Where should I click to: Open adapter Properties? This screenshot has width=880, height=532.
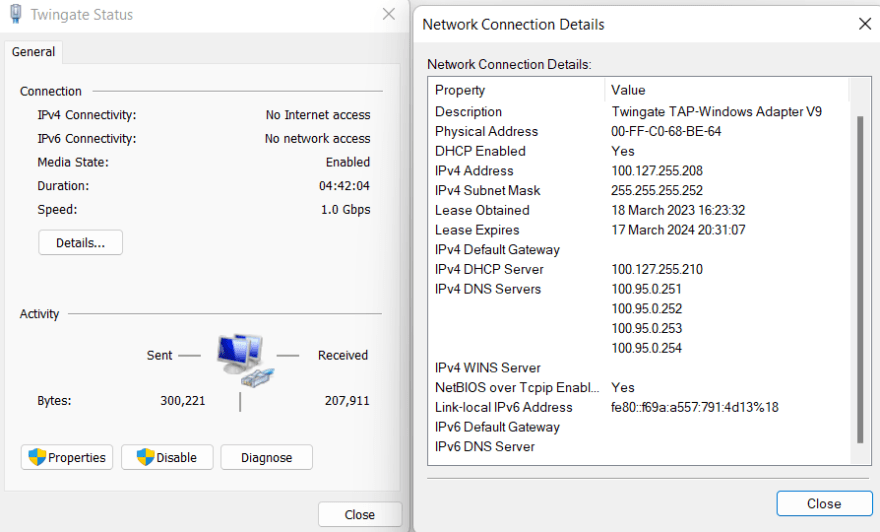point(67,457)
